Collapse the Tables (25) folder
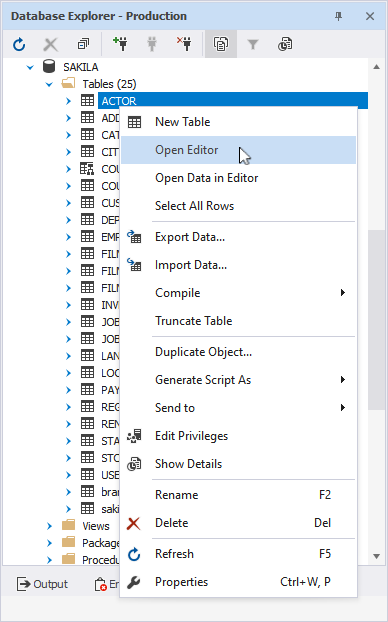Image resolution: width=388 pixels, height=622 pixels. pos(49,84)
